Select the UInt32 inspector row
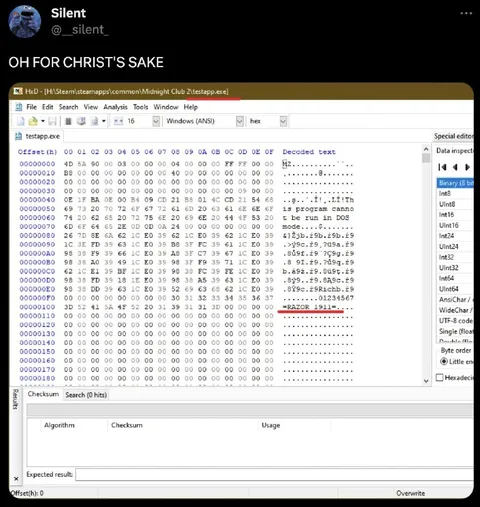The height and width of the screenshot is (507, 480). click(x=455, y=268)
